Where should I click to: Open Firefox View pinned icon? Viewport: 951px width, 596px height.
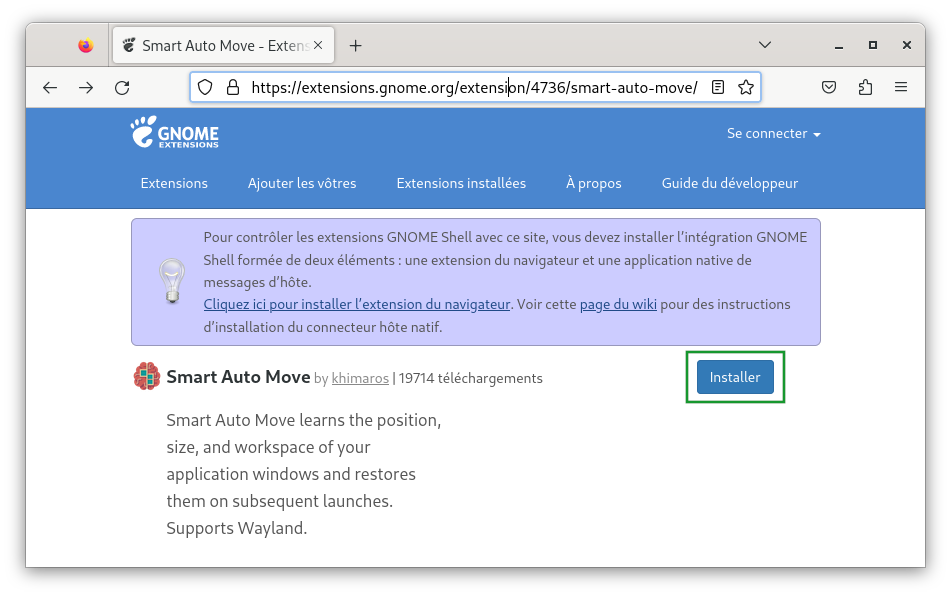[86, 45]
